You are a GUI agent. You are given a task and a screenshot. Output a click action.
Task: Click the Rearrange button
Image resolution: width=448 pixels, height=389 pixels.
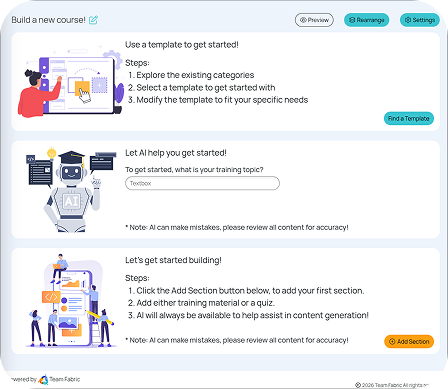[x=366, y=20]
